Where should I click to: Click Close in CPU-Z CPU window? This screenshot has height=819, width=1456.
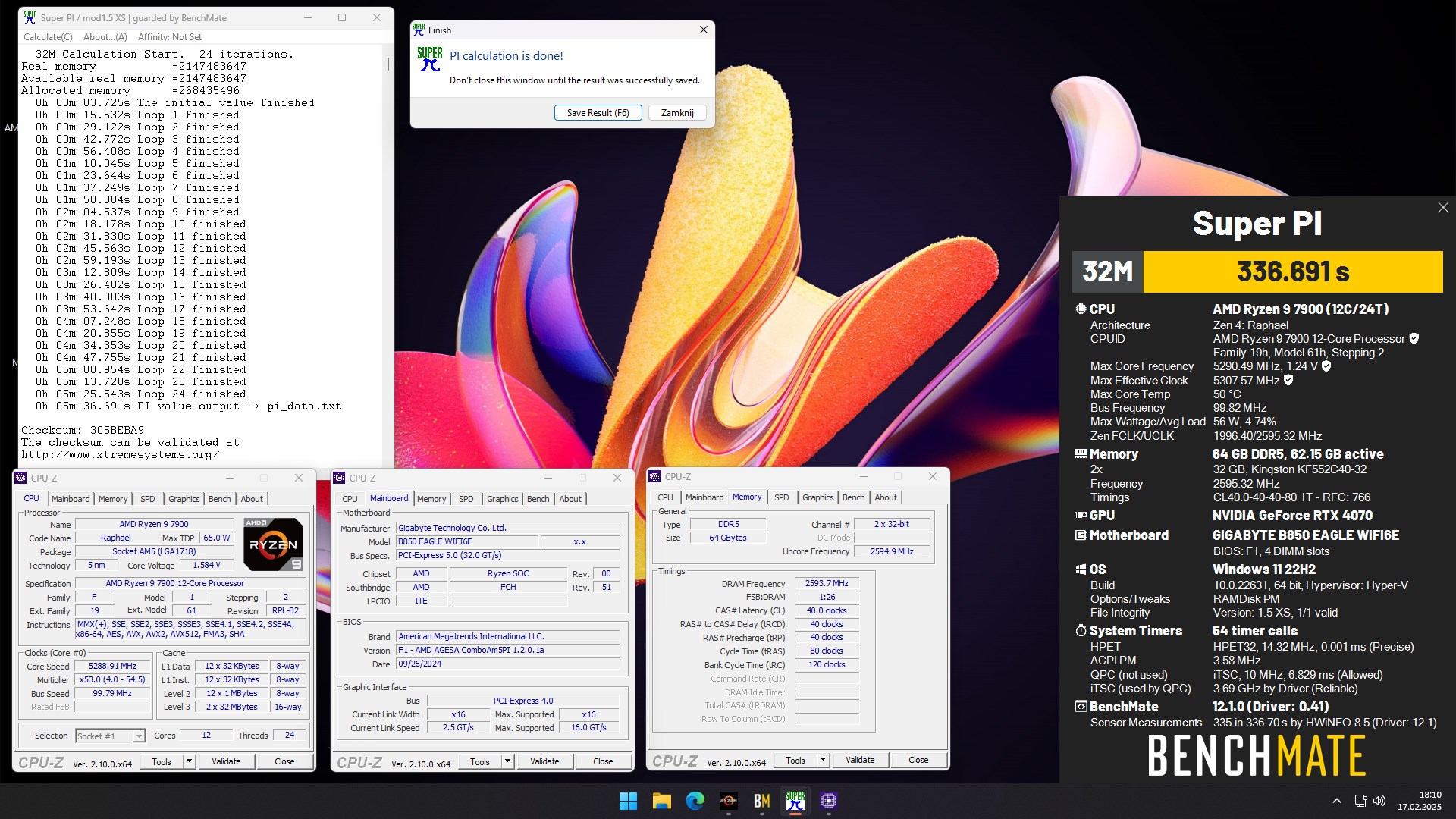coord(284,761)
